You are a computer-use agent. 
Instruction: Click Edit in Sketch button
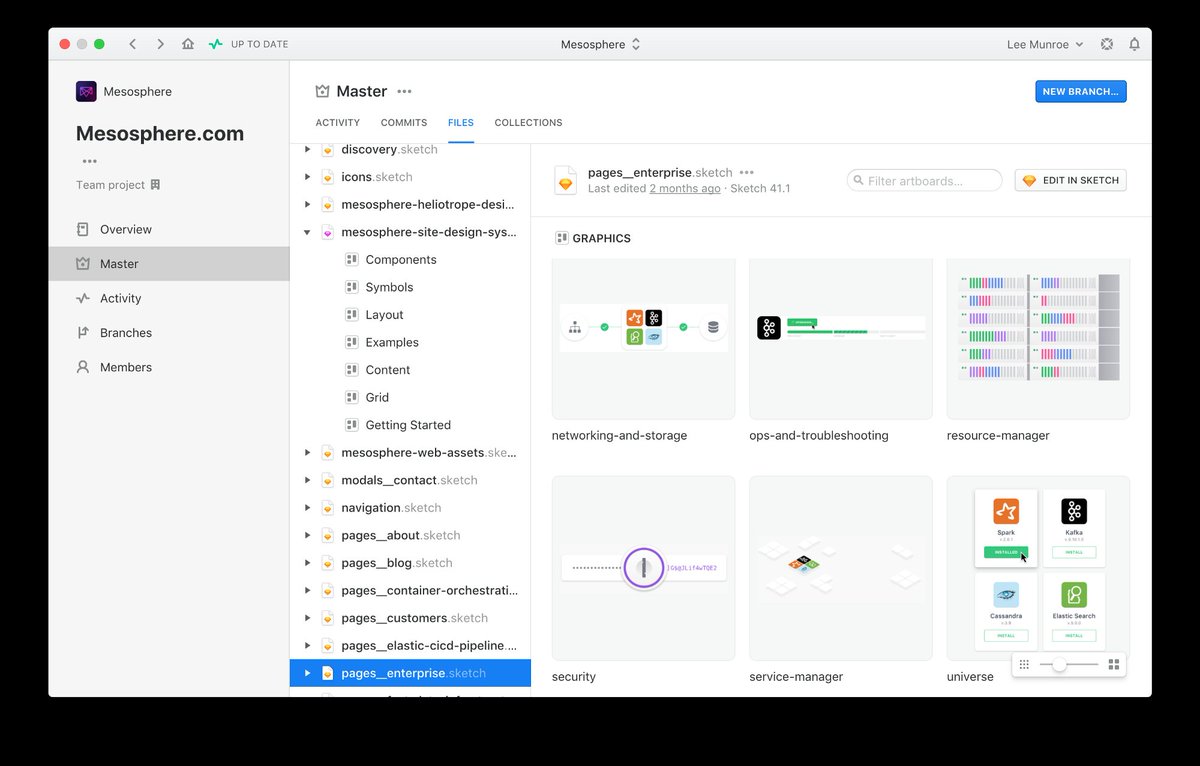tap(1071, 180)
